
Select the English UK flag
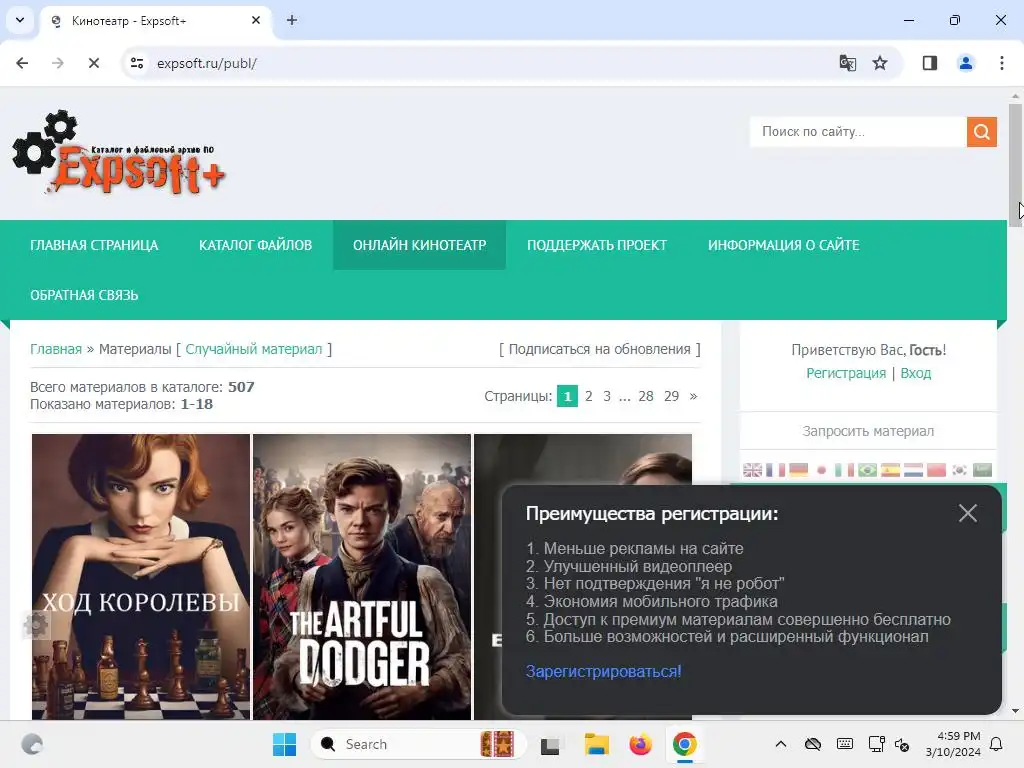(x=752, y=470)
